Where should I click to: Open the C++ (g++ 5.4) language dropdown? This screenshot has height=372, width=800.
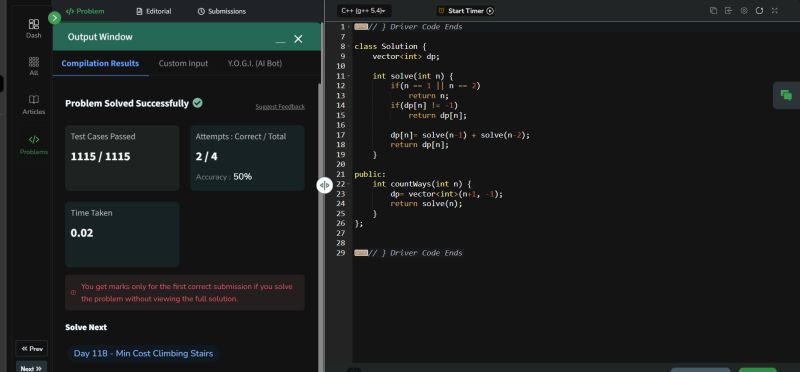tap(364, 11)
